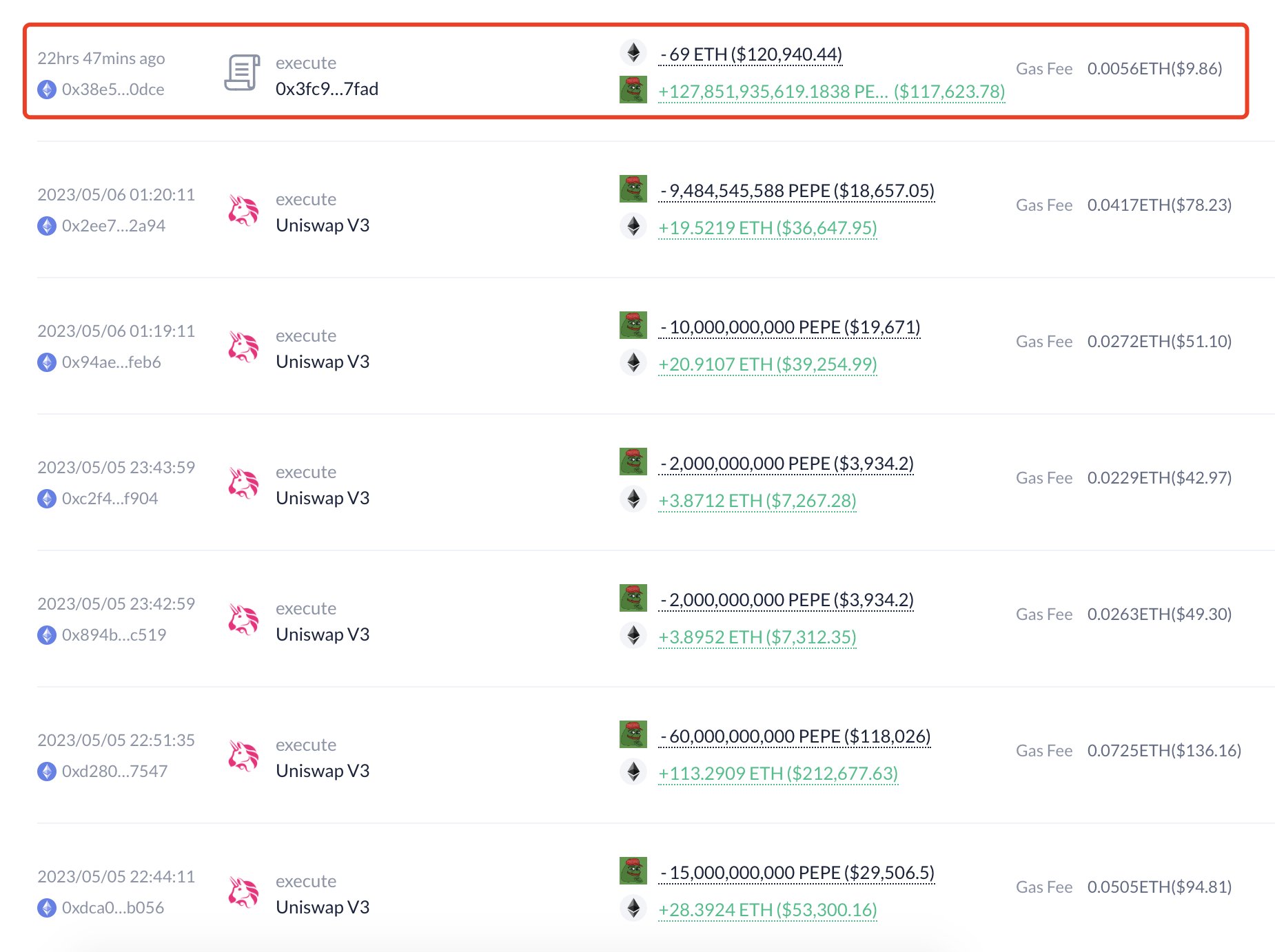
Task: Click Uniswap V3 label in 22:51:35 row
Action: click(323, 771)
